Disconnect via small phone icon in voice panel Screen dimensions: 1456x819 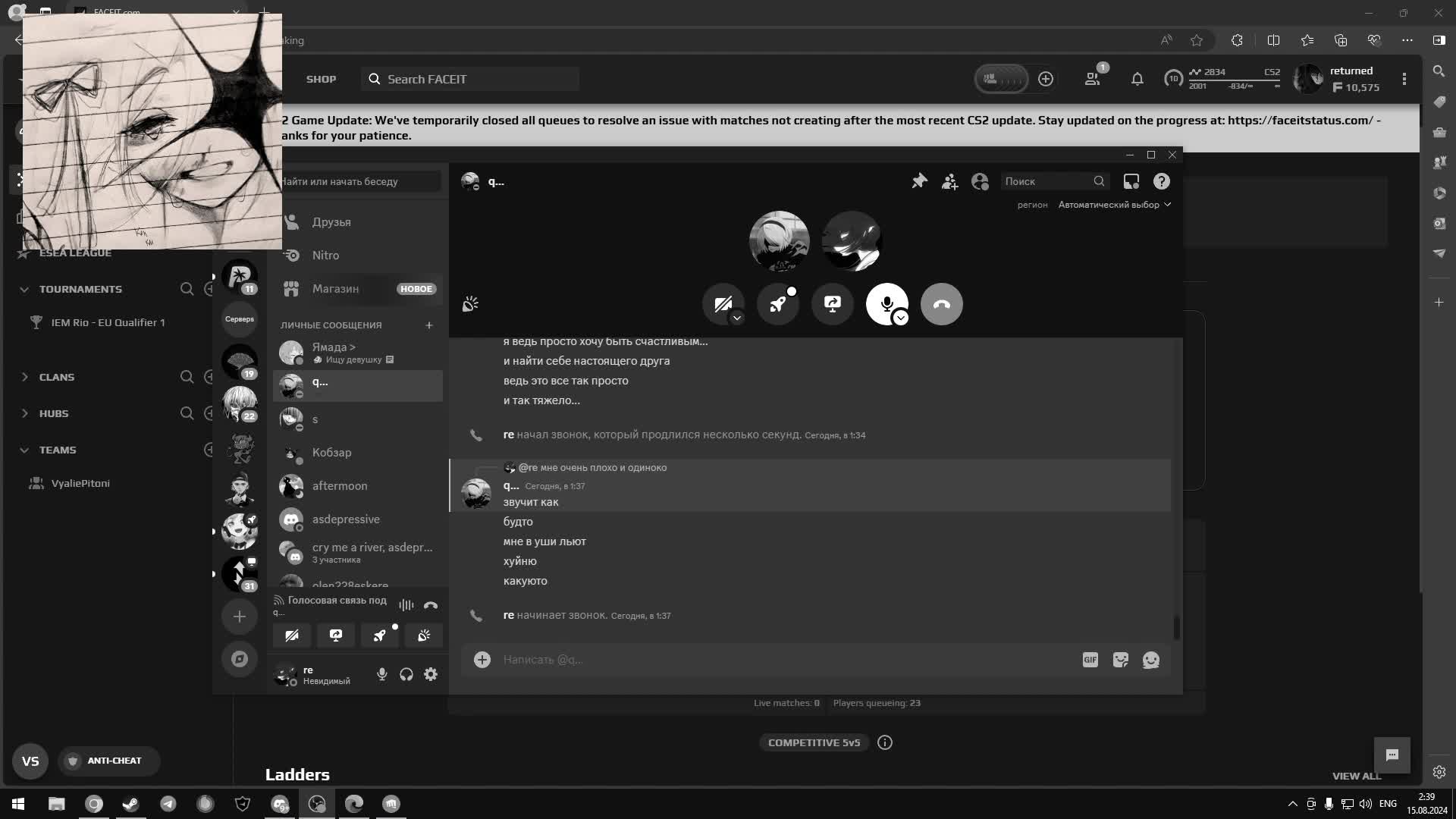click(x=431, y=605)
